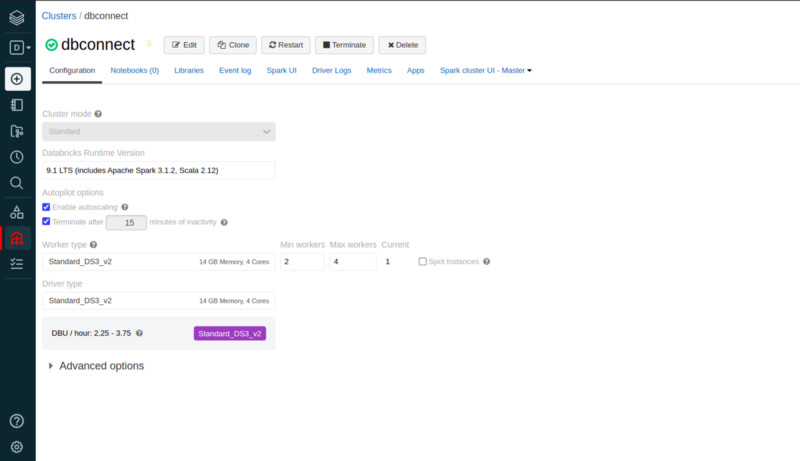The image size is (800, 461).
Task: Open the Help question mark icon
Action: [17, 421]
